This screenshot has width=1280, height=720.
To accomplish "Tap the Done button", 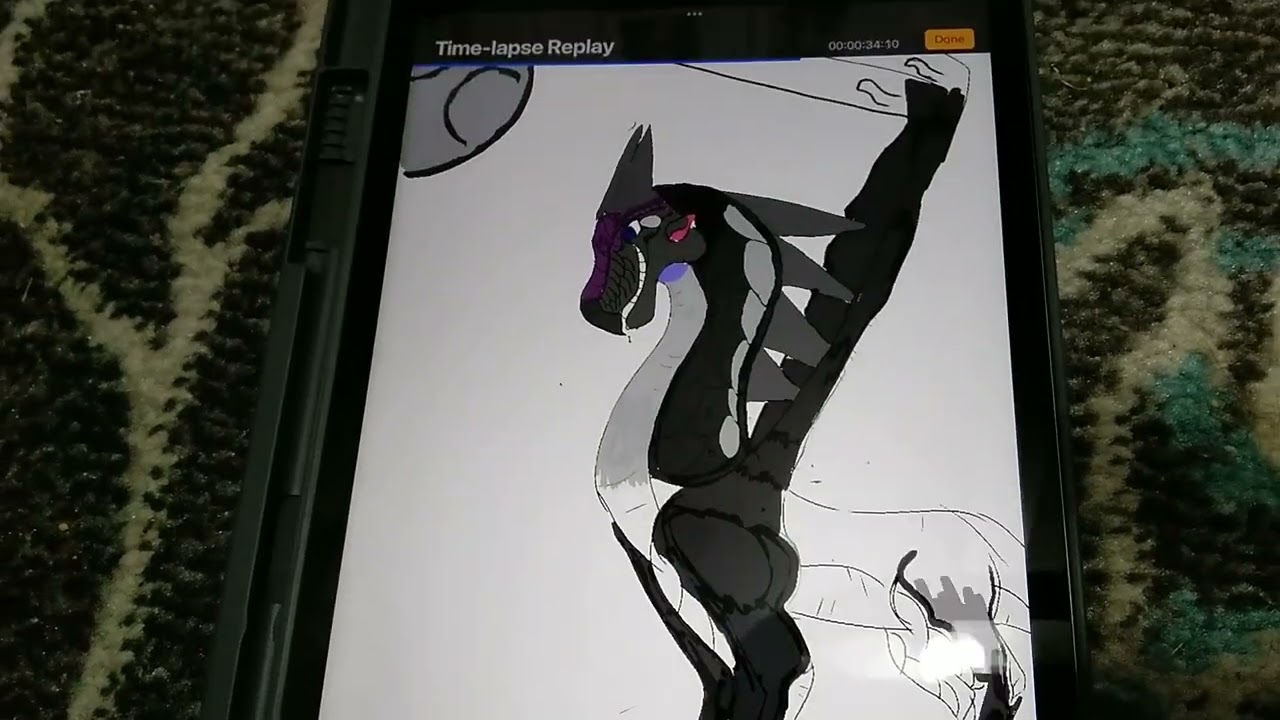I will [x=949, y=39].
